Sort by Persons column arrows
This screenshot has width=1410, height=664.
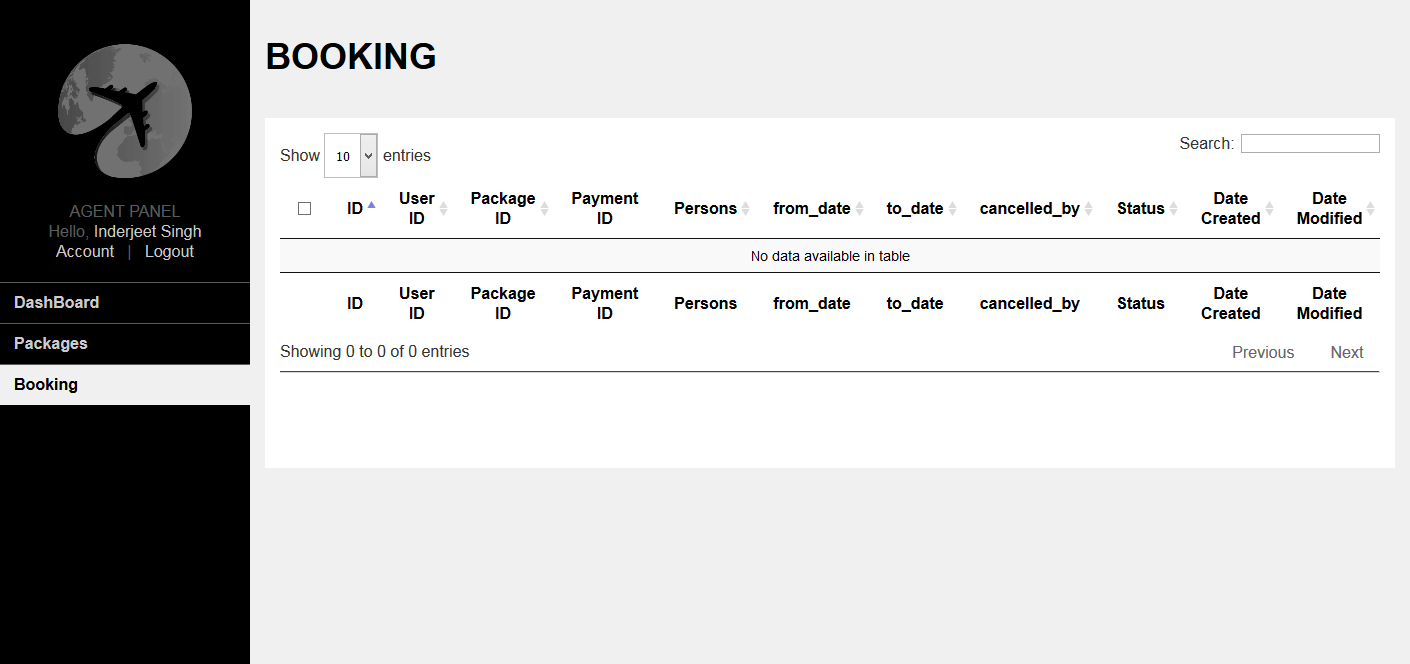coord(745,209)
